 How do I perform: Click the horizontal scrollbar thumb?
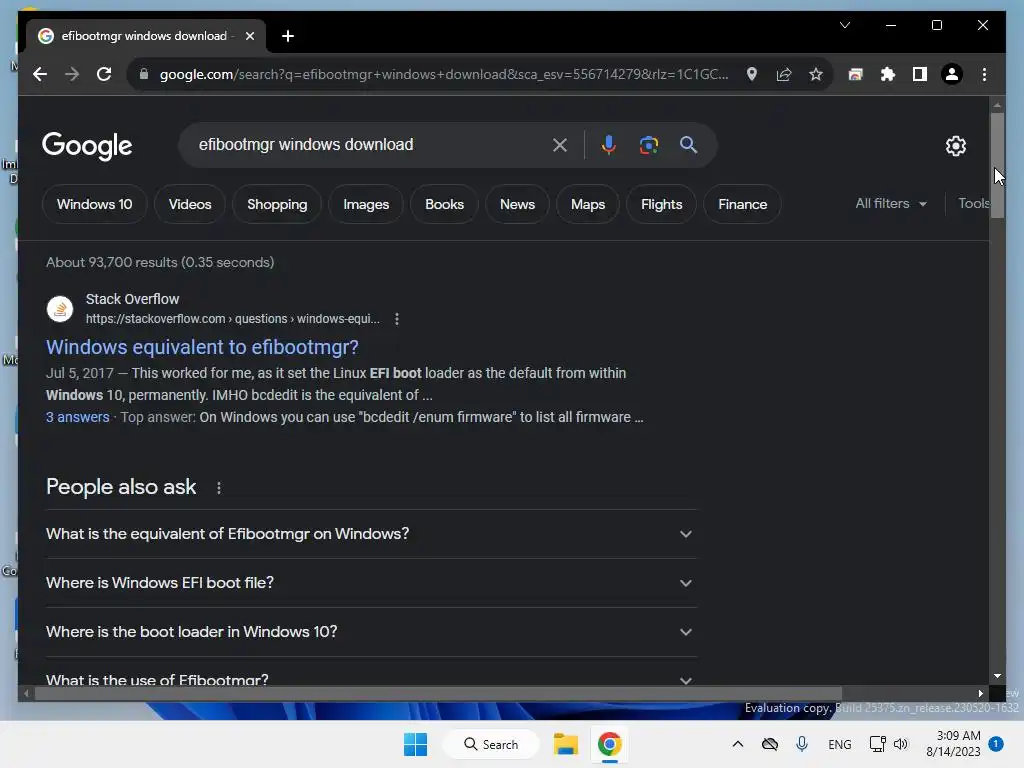[x=438, y=694]
